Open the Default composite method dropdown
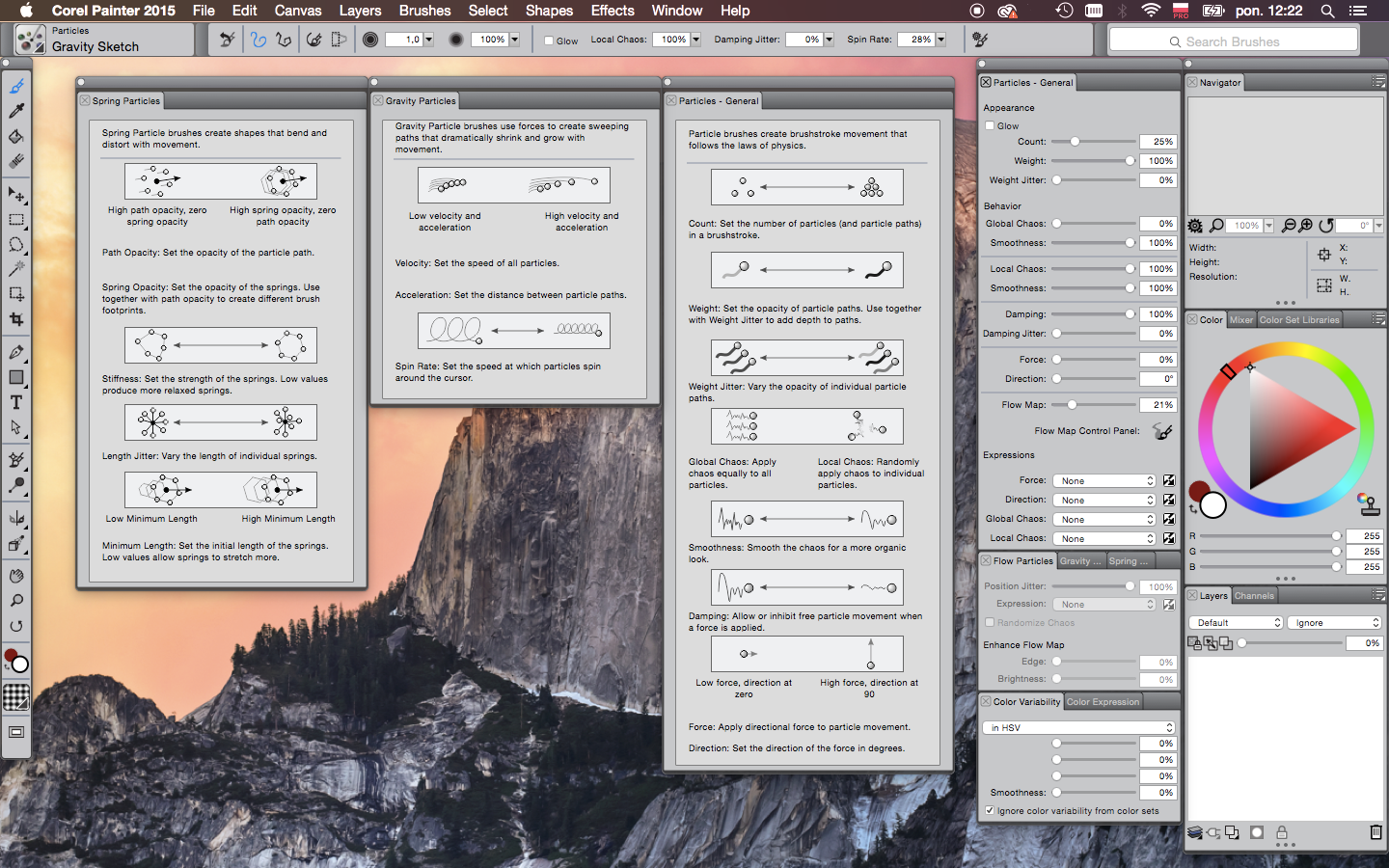The image size is (1389, 868). click(1236, 623)
